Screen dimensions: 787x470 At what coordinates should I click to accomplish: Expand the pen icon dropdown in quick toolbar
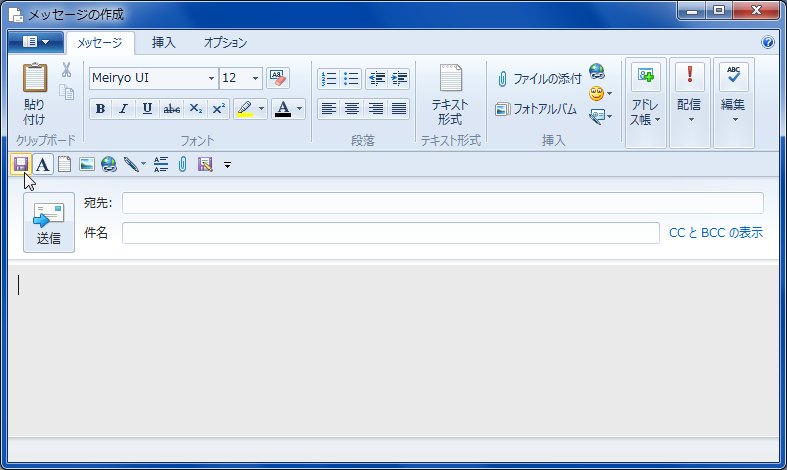(144, 164)
